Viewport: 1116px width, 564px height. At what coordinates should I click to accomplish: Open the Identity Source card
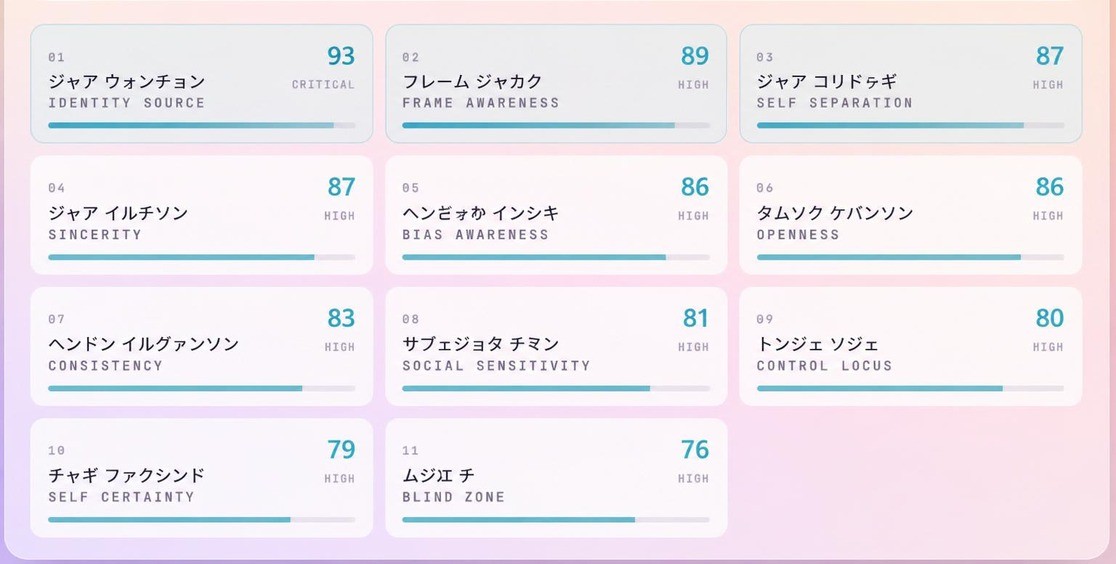coord(201,84)
